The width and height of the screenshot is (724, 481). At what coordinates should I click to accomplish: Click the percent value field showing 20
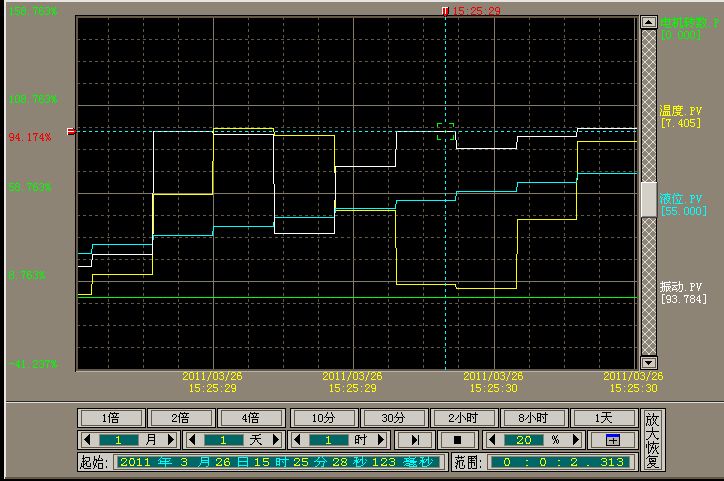[x=525, y=440]
